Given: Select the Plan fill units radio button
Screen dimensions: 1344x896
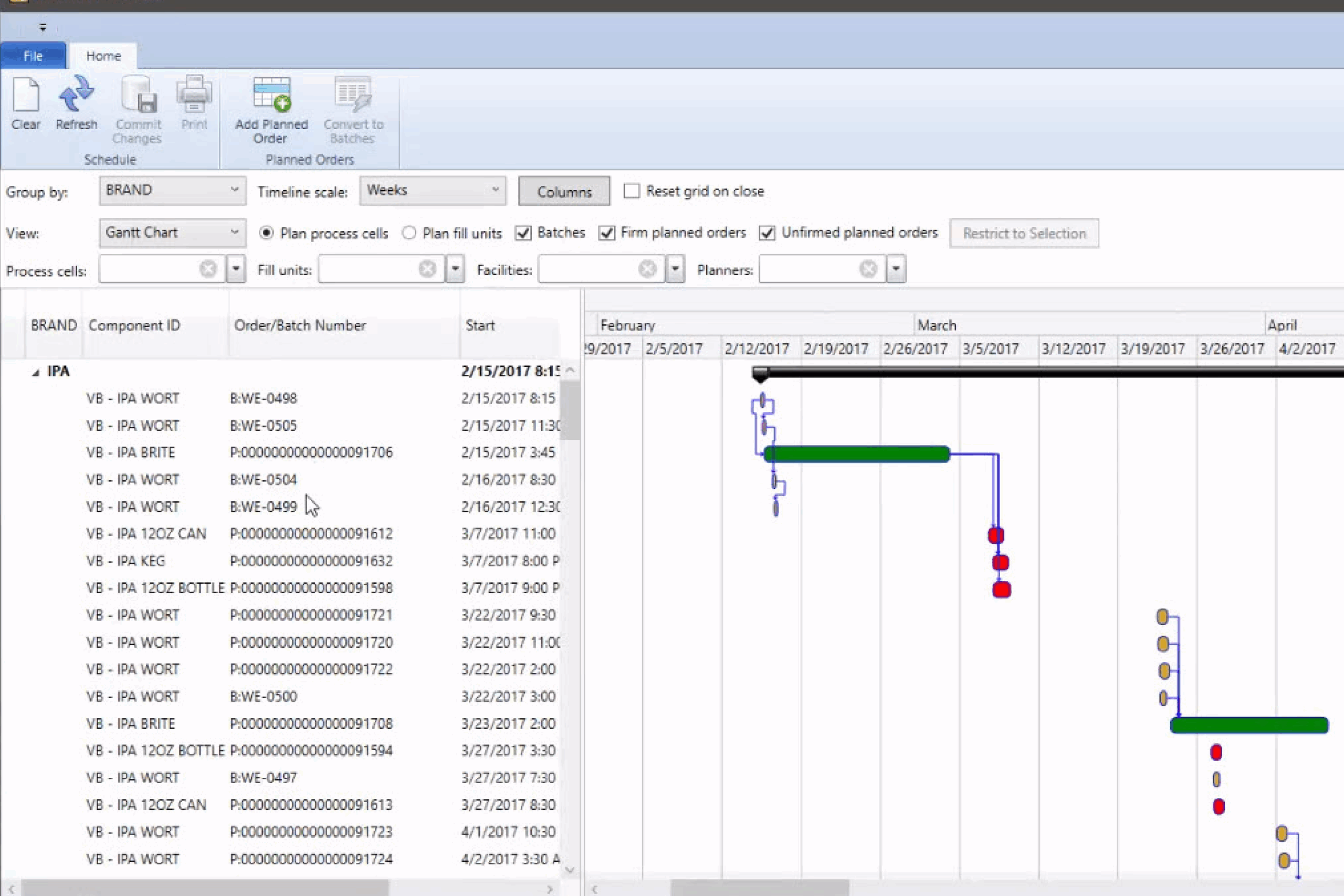Looking at the screenshot, I should (x=409, y=233).
